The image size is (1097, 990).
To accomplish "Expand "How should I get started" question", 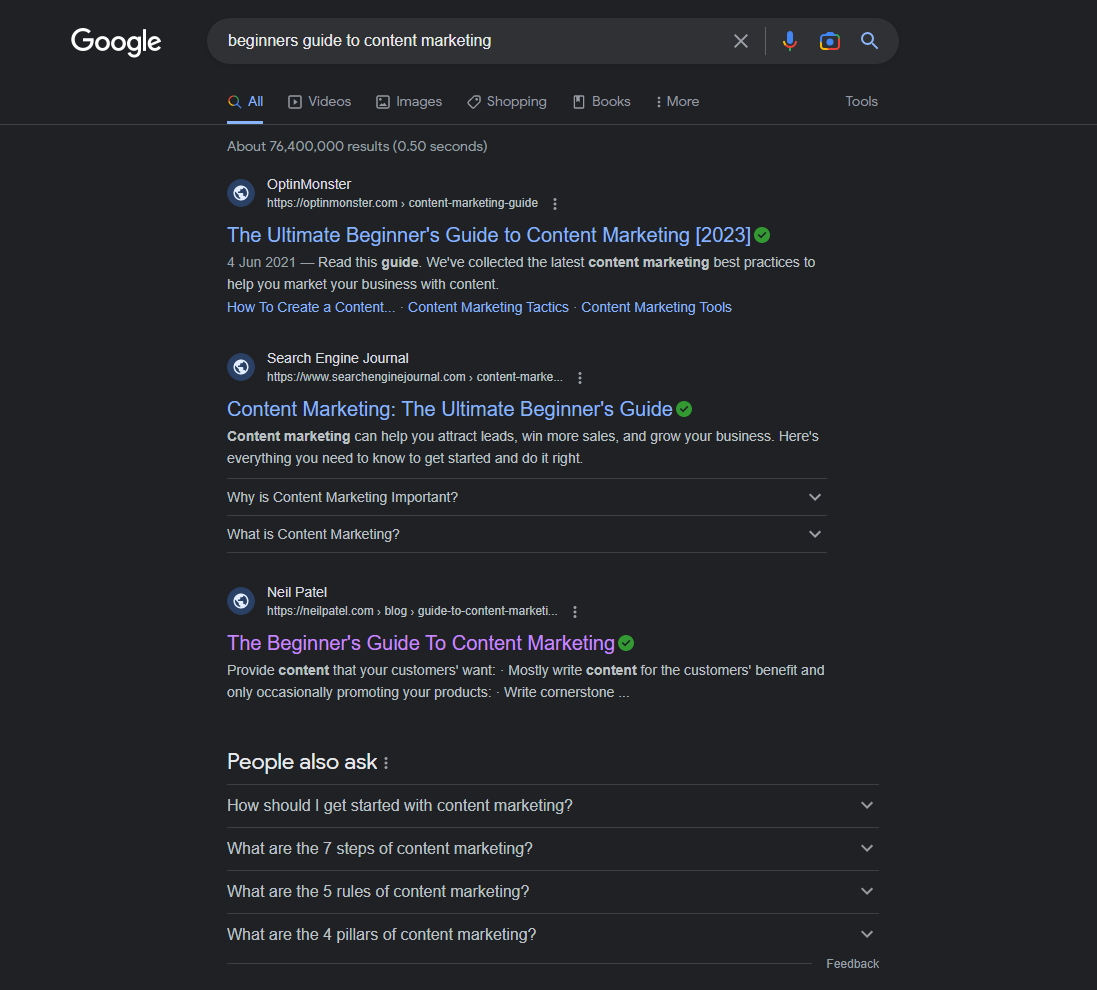I will pos(867,806).
